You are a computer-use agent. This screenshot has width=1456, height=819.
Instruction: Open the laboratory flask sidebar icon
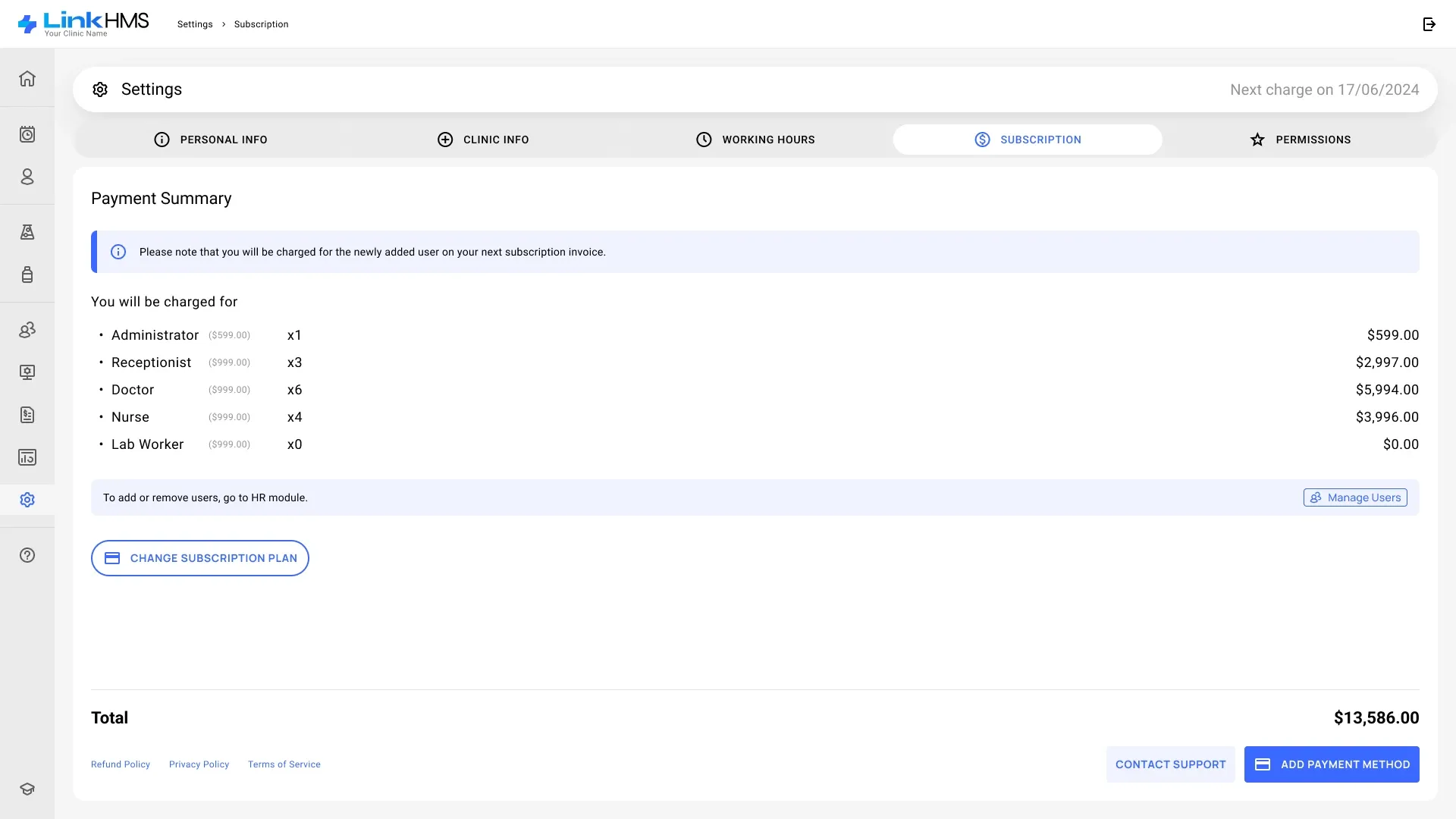27,232
